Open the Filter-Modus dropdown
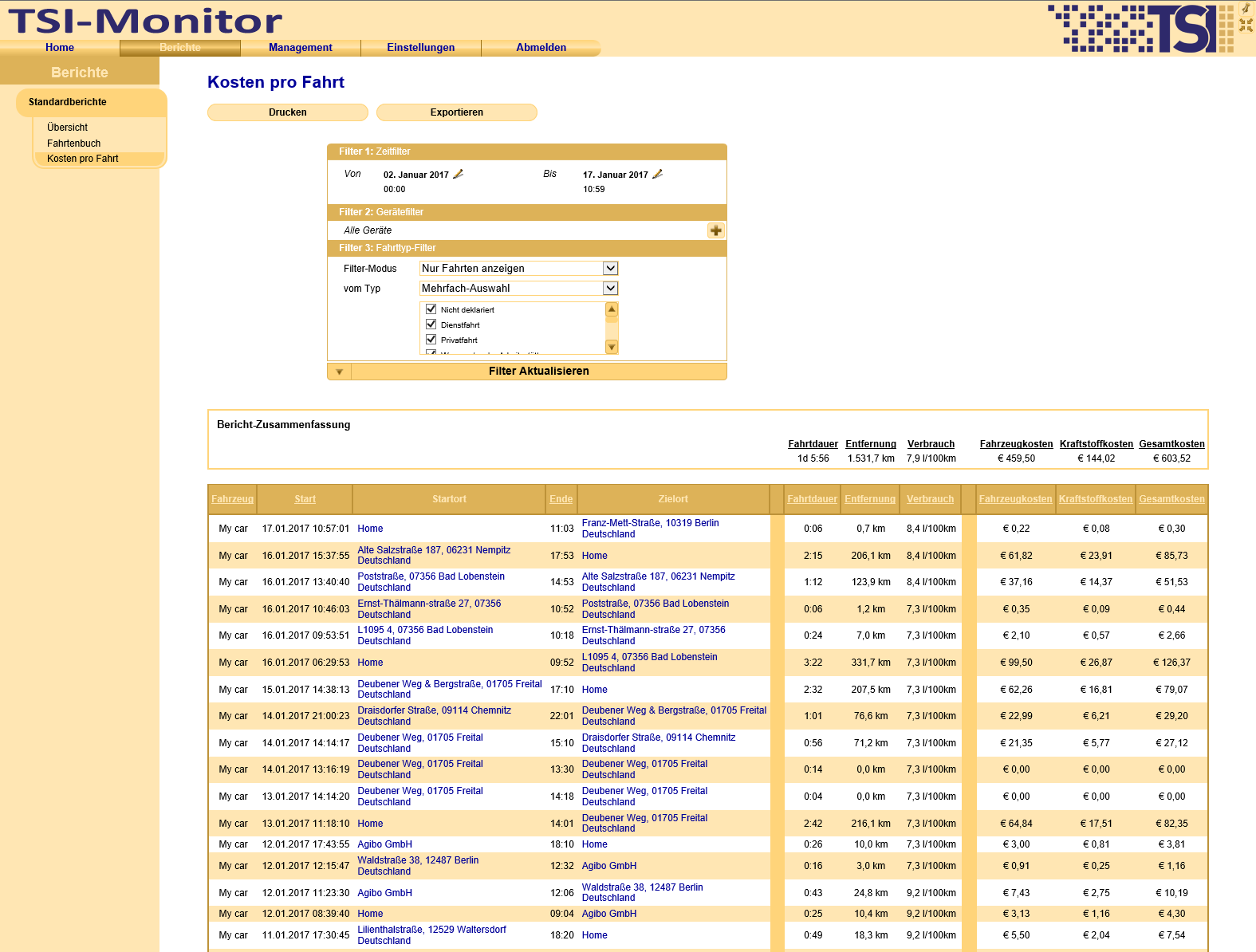This screenshot has height=952, width=1256. [519, 269]
